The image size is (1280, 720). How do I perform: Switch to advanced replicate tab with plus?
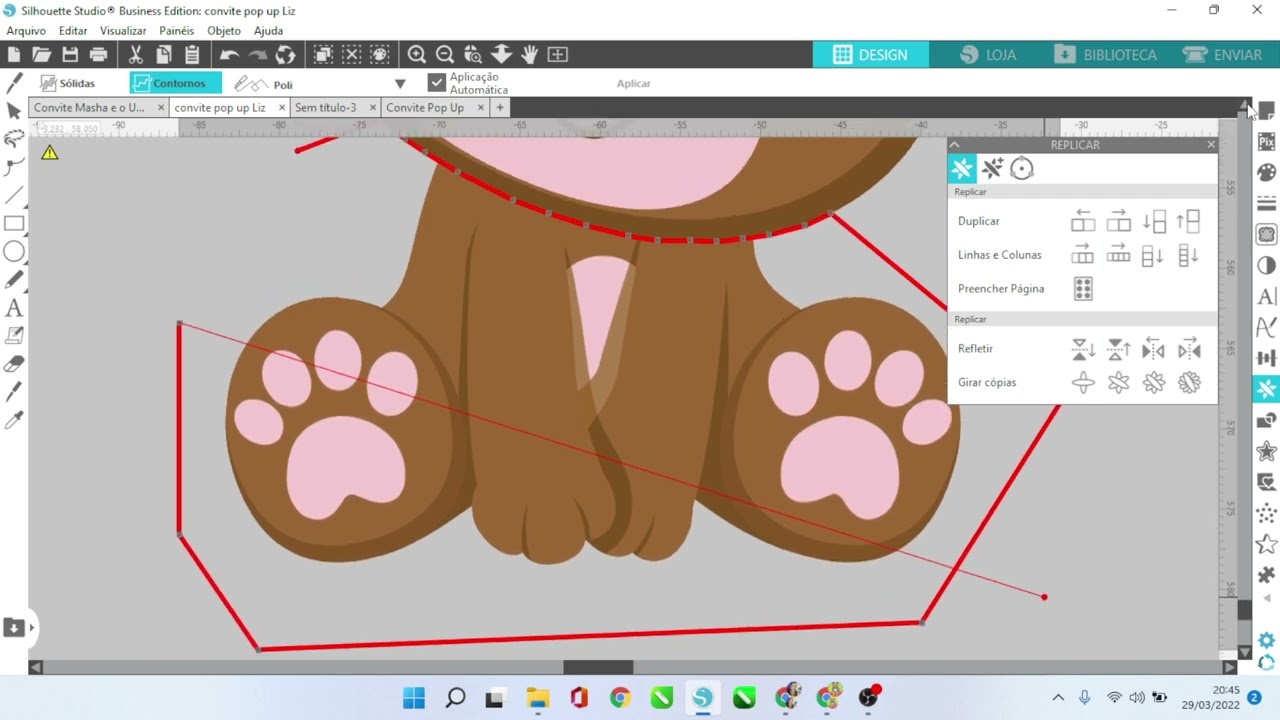(992, 168)
